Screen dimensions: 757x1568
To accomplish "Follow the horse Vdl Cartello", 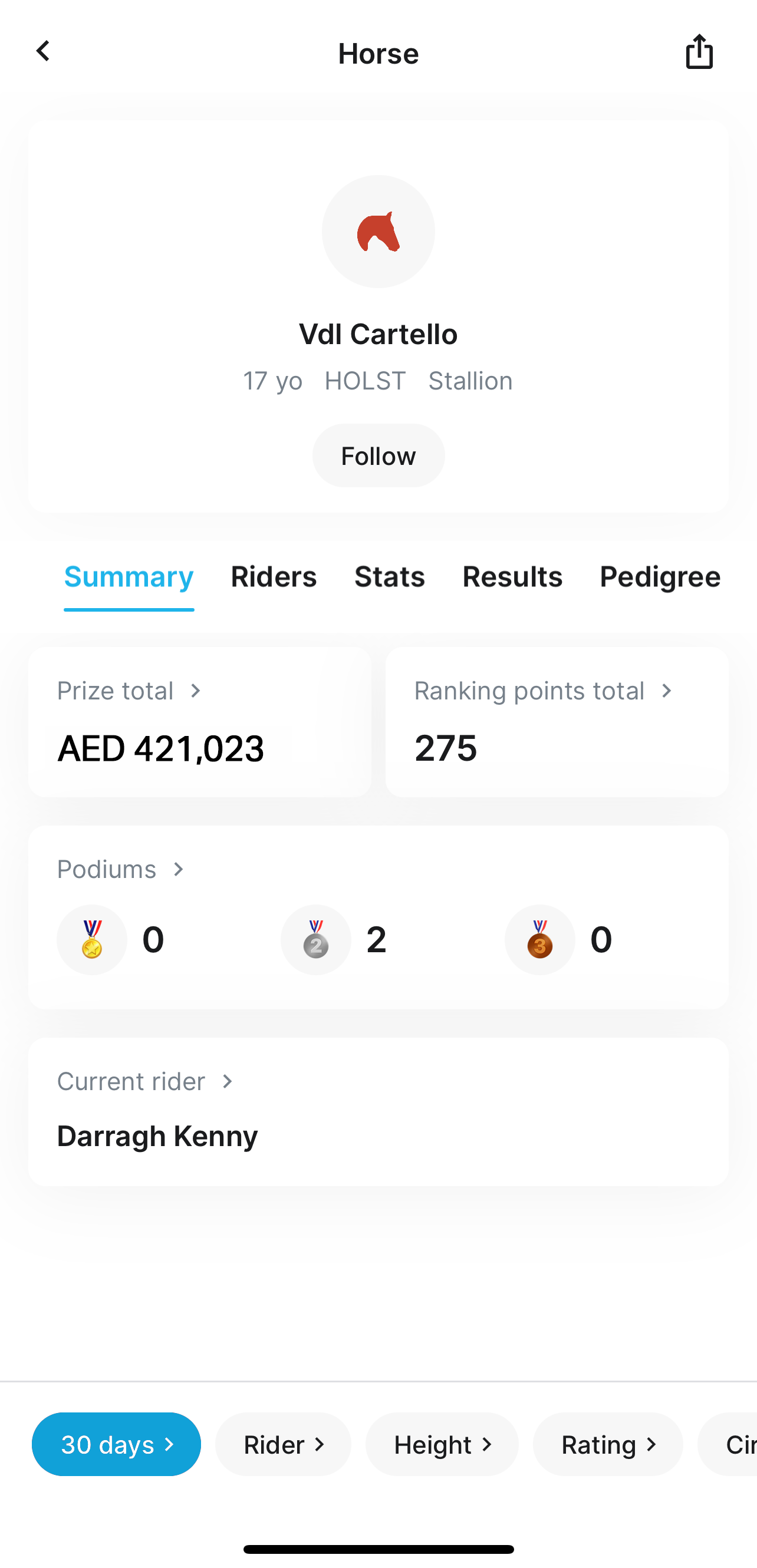I will 378,456.
